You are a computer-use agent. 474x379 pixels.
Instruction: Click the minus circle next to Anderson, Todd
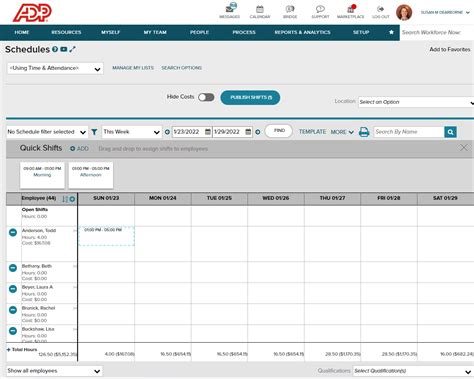click(13, 232)
